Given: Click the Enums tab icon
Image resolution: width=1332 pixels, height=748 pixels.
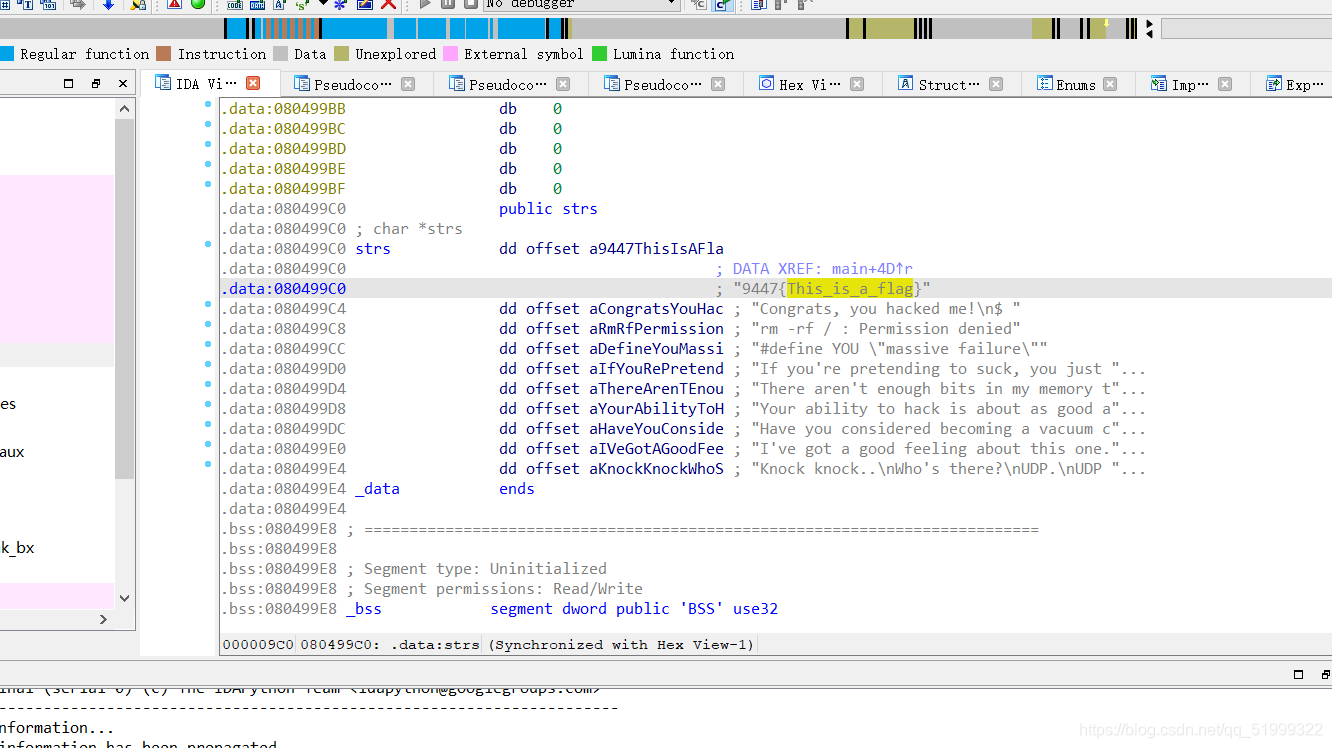Looking at the screenshot, I should [x=1045, y=83].
